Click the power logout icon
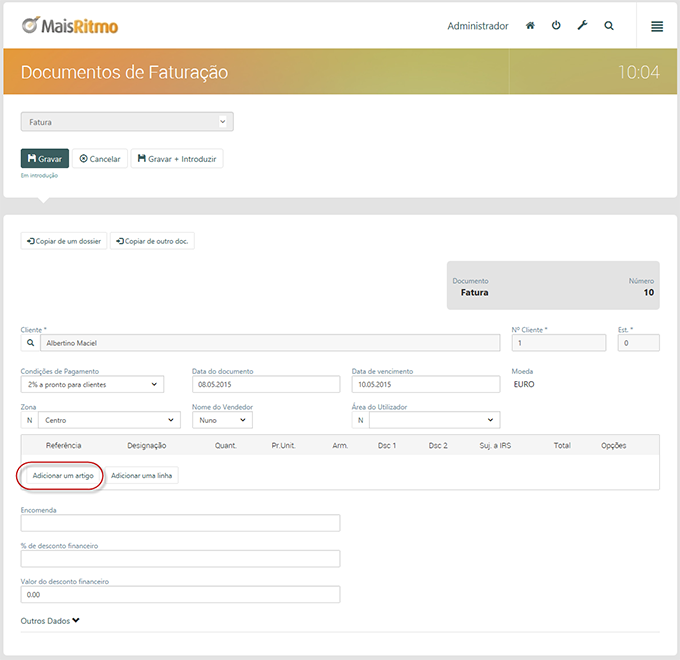The height and width of the screenshot is (660, 680). pos(556,26)
